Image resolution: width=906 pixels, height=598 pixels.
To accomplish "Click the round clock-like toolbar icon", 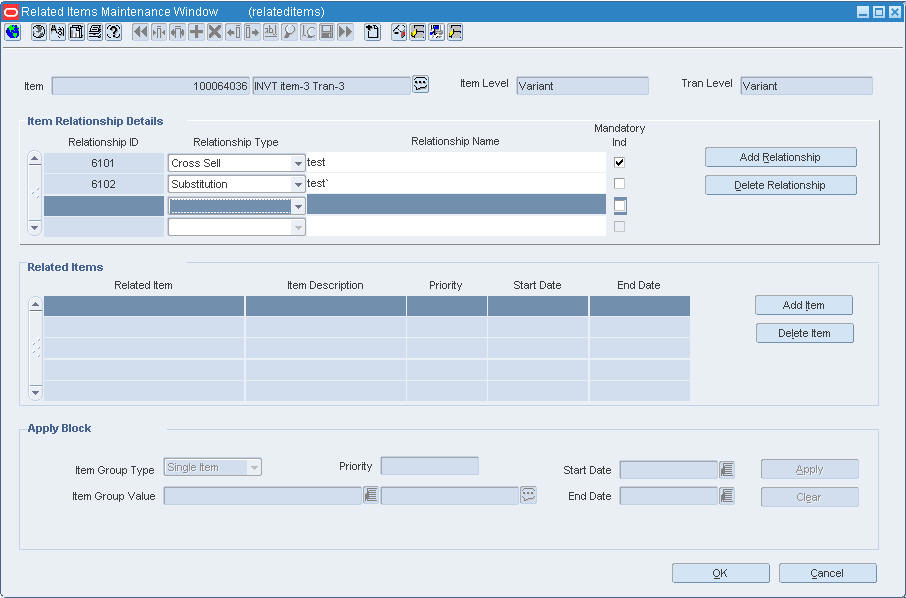I will tap(39, 32).
